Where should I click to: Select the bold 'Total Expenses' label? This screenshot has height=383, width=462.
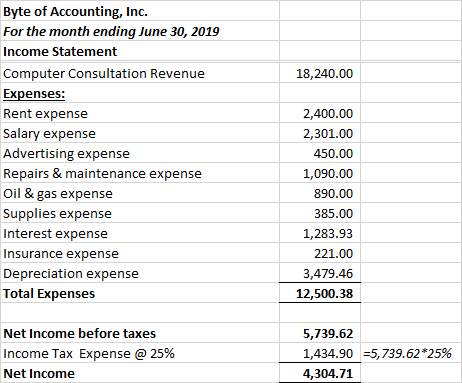49,294
